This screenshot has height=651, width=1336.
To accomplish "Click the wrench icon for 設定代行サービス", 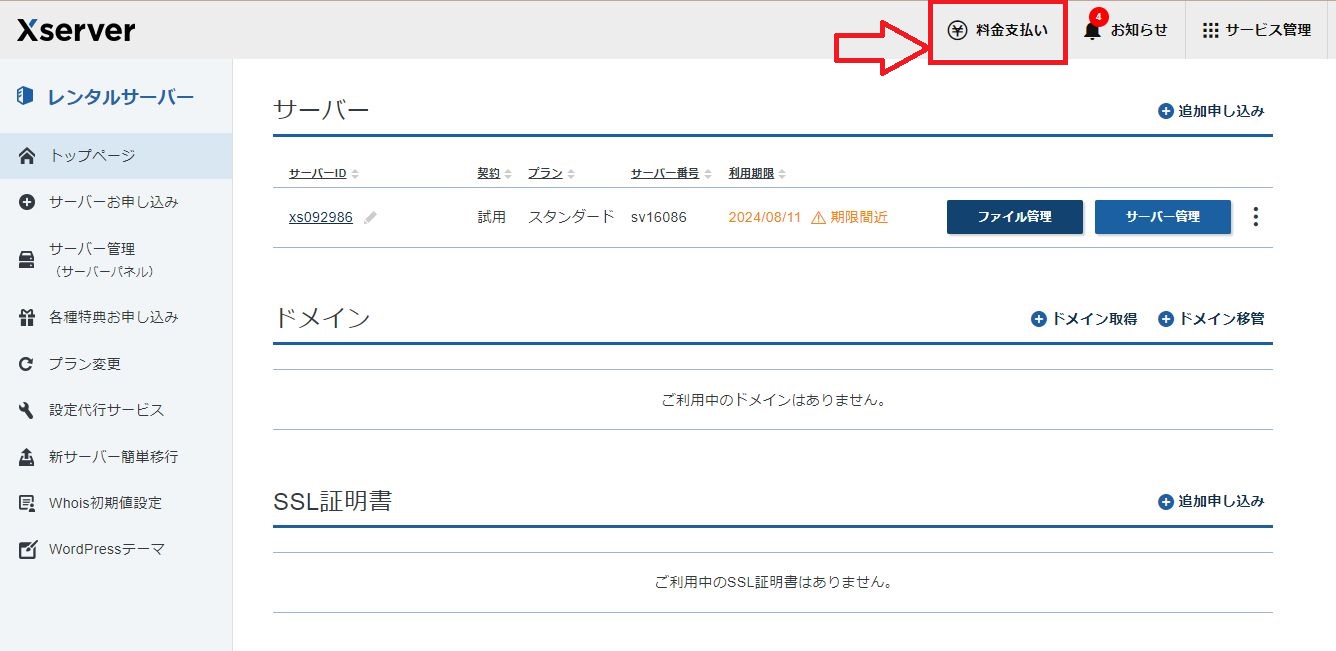I will point(27,410).
